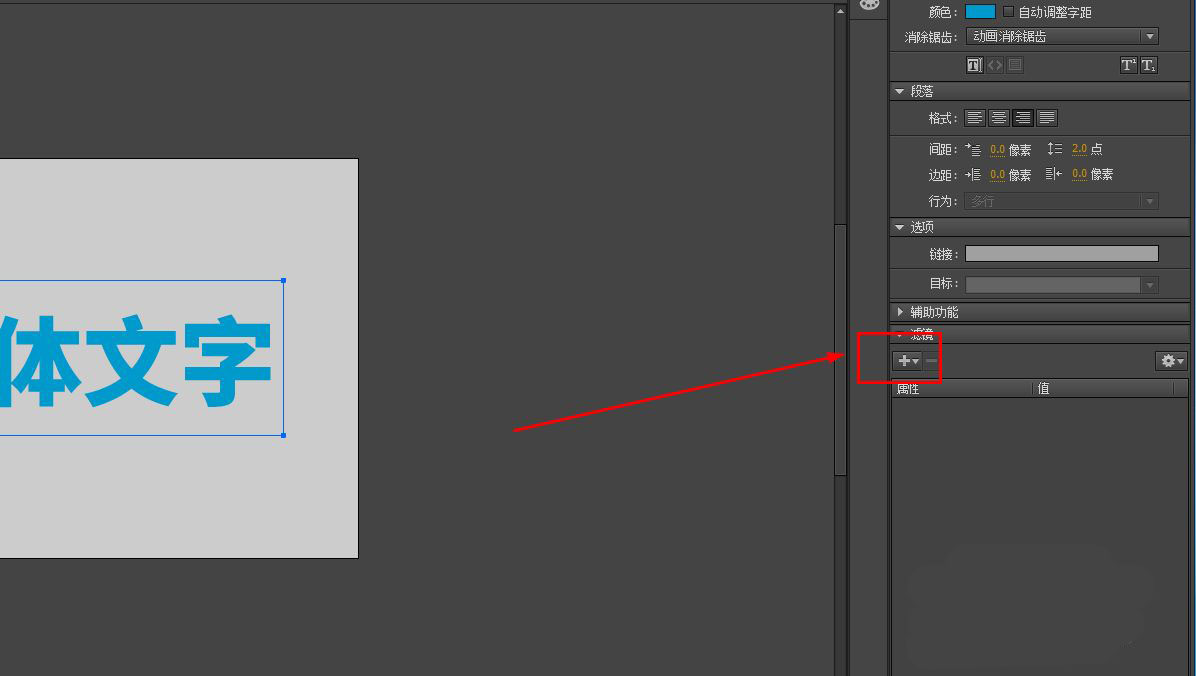Viewport: 1196px width, 676px height.
Task: Open the filter options gear menu
Action: [x=1171, y=361]
